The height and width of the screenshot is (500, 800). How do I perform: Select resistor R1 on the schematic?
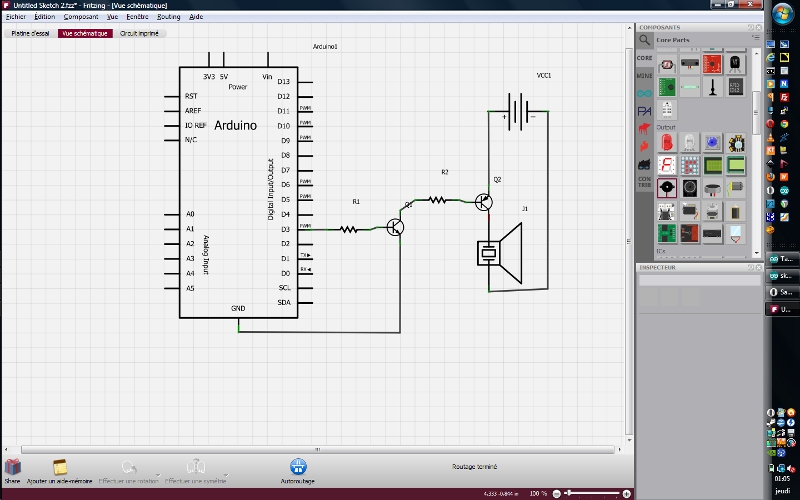point(348,230)
